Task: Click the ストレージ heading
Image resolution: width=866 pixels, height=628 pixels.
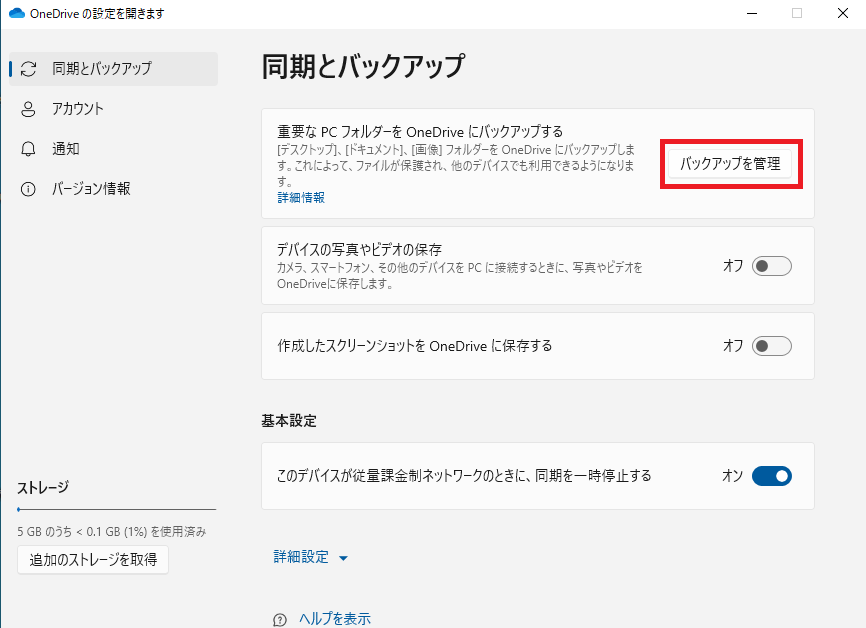Action: (x=43, y=488)
